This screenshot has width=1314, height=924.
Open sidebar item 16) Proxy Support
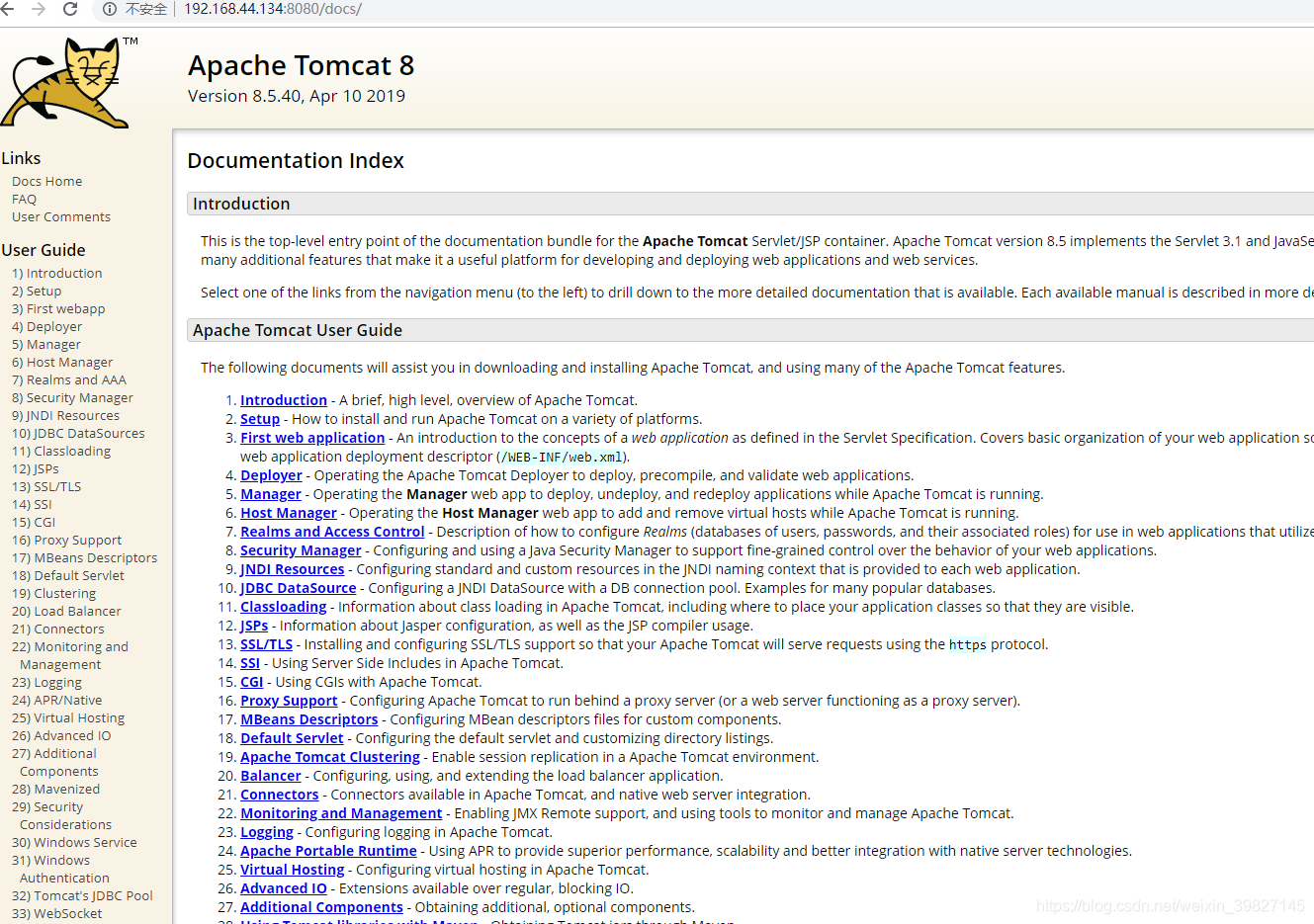tap(67, 541)
